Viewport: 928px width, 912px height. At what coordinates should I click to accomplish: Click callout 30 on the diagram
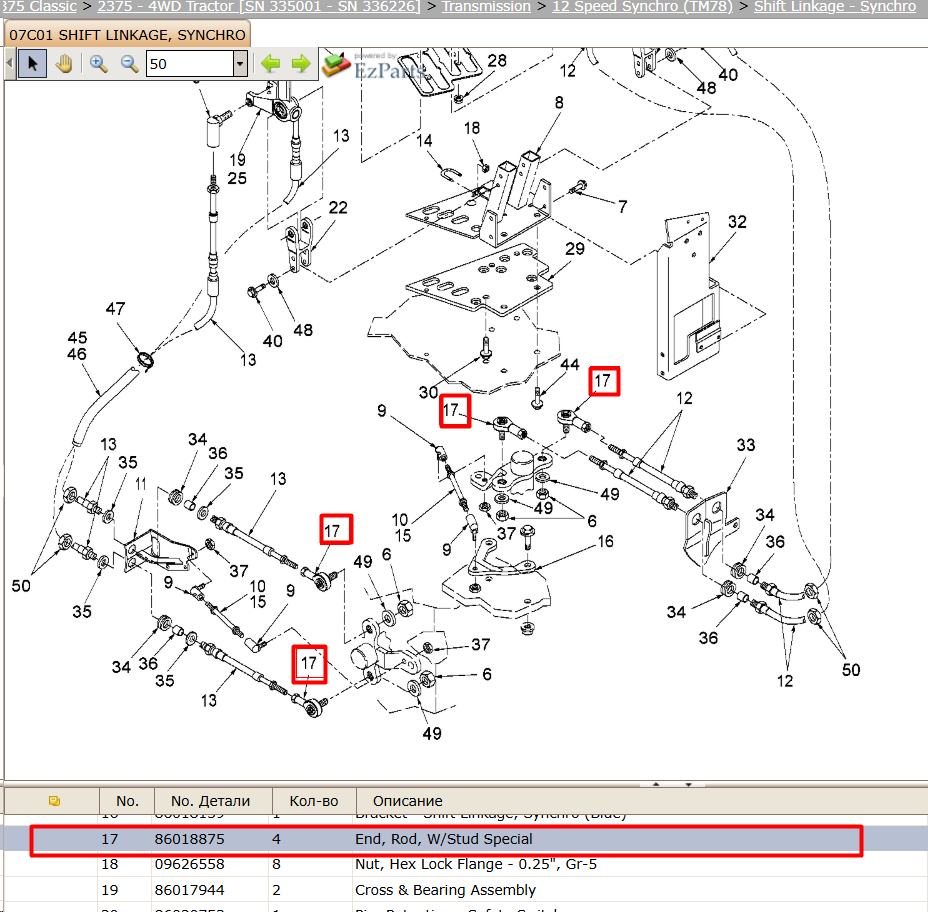[x=428, y=392]
